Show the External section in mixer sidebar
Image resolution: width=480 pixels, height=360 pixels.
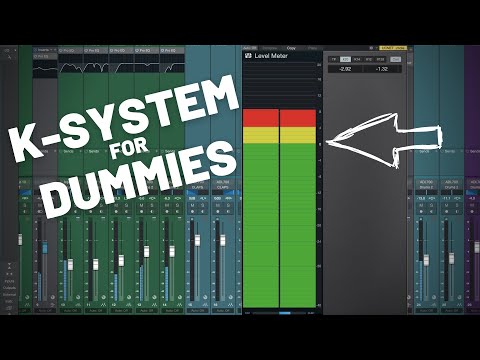click(9, 295)
